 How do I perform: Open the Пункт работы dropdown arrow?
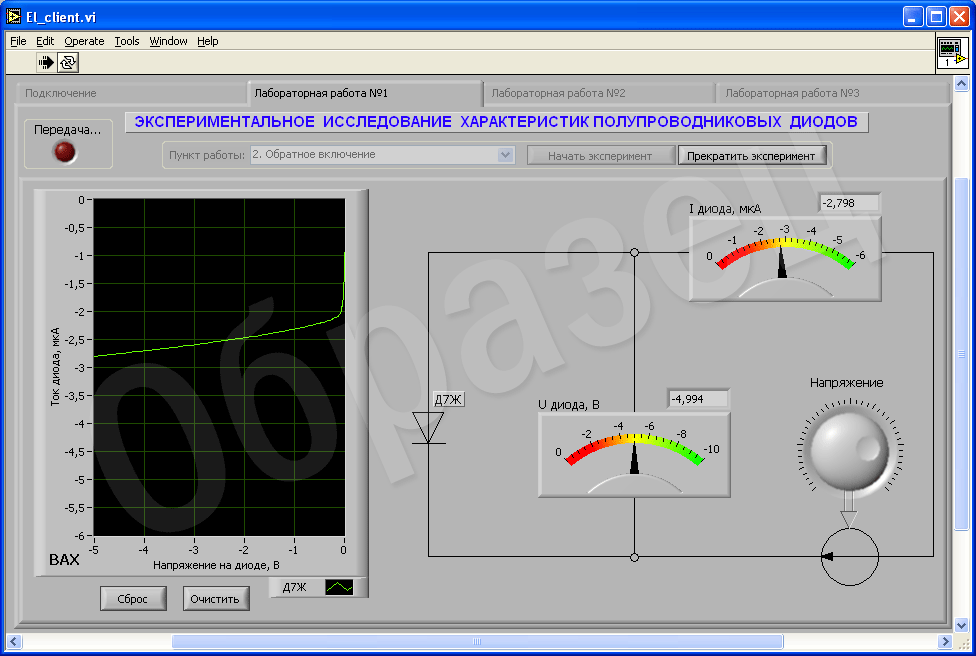505,154
